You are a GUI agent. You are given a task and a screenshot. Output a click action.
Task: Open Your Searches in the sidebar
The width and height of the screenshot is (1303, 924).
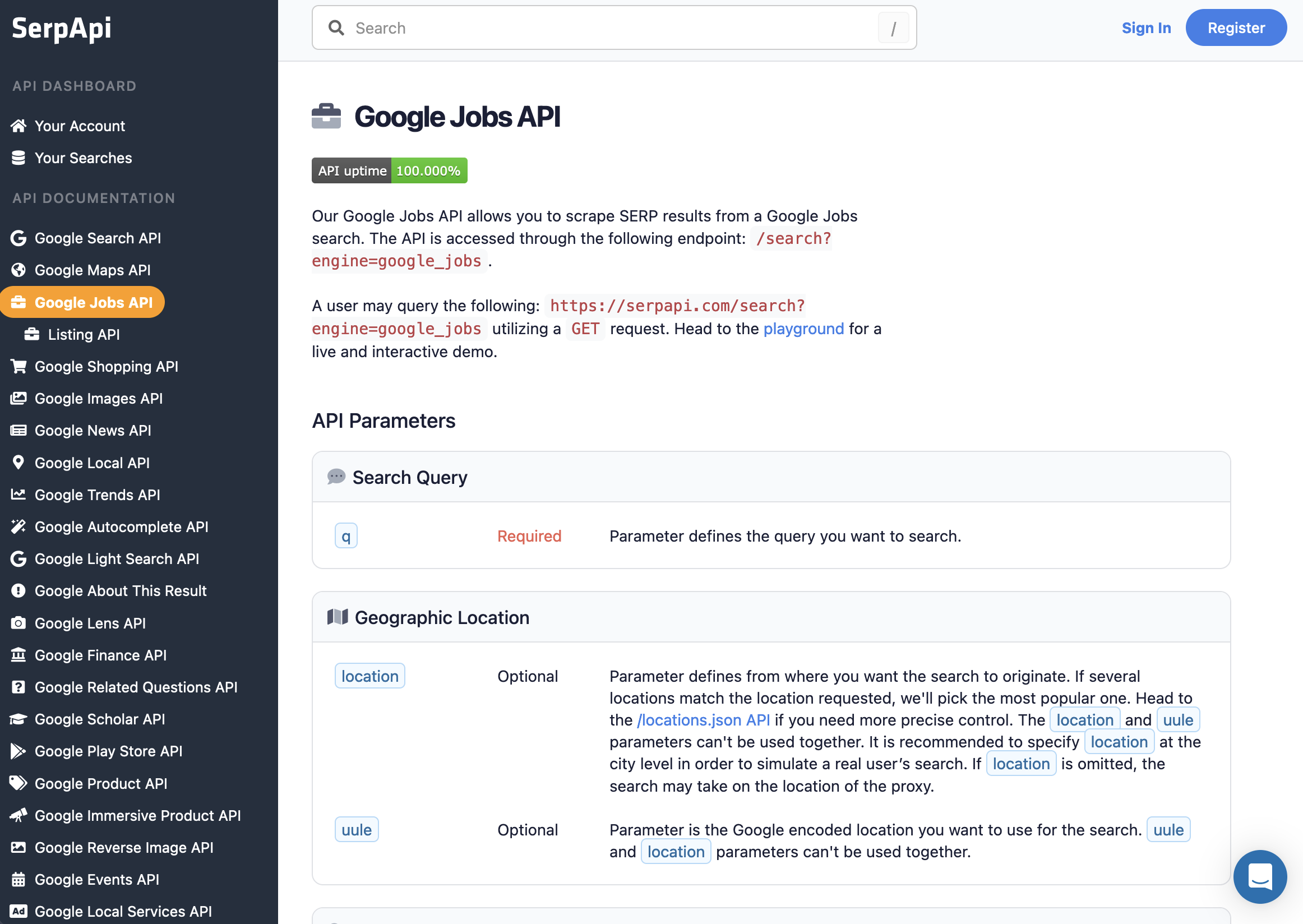83,158
